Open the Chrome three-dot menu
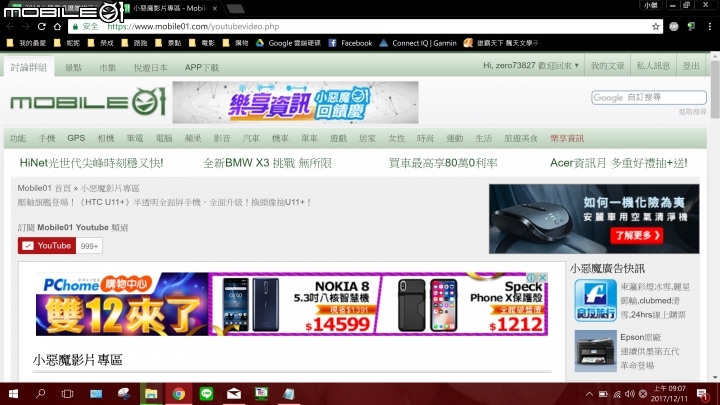 709,27
